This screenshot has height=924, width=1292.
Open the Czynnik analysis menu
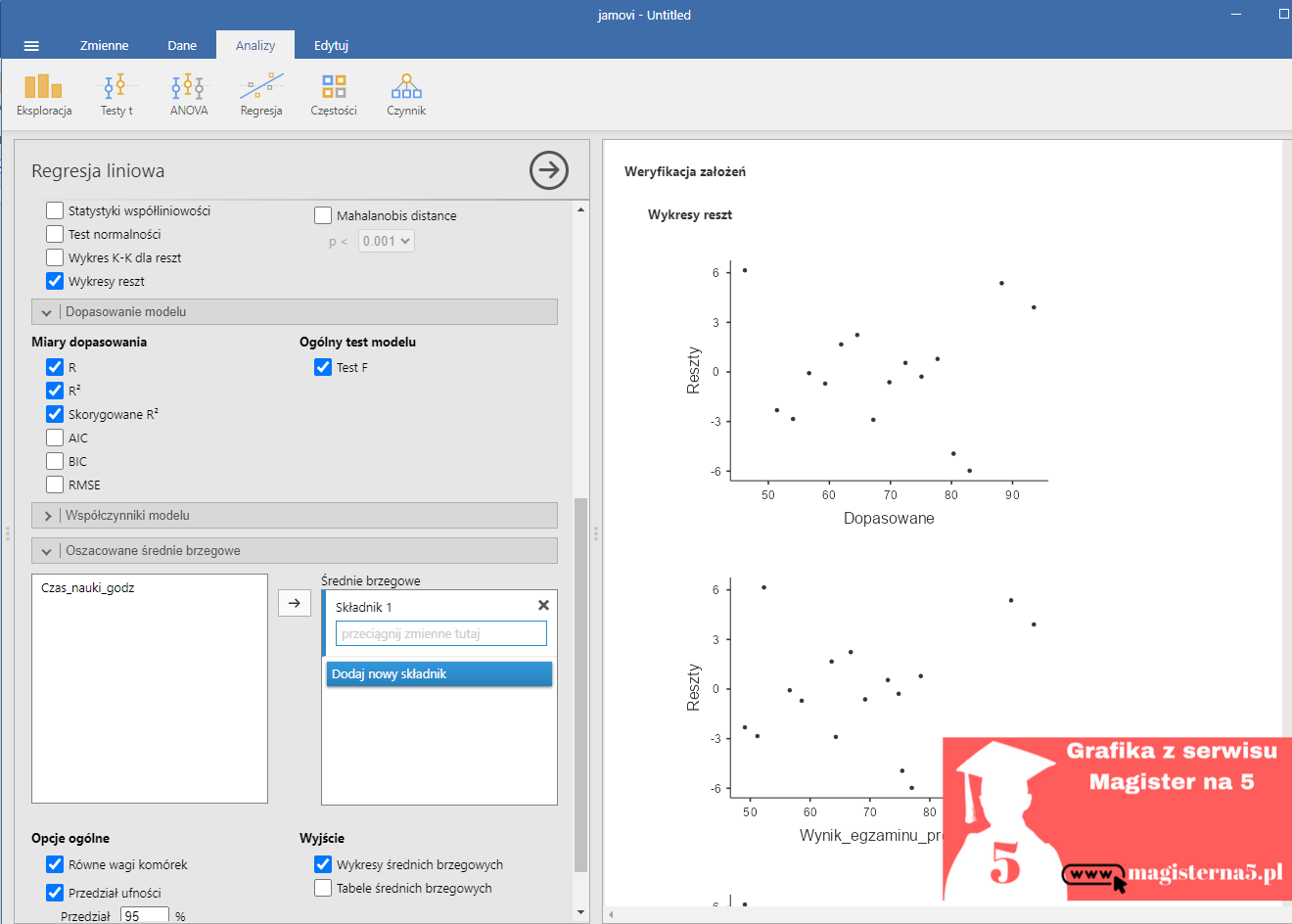pos(406,95)
